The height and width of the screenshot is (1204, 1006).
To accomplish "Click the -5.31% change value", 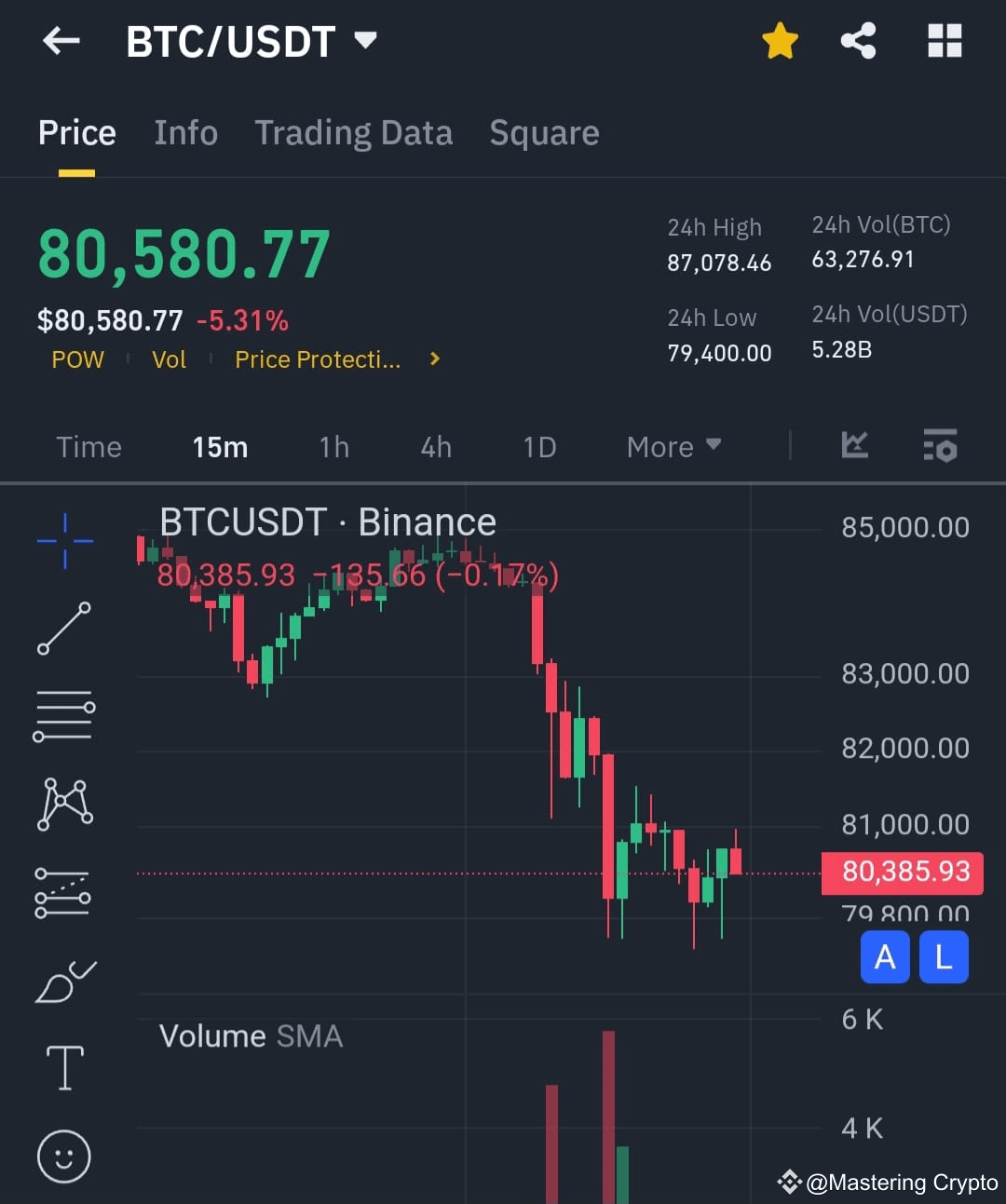I will pos(242,321).
